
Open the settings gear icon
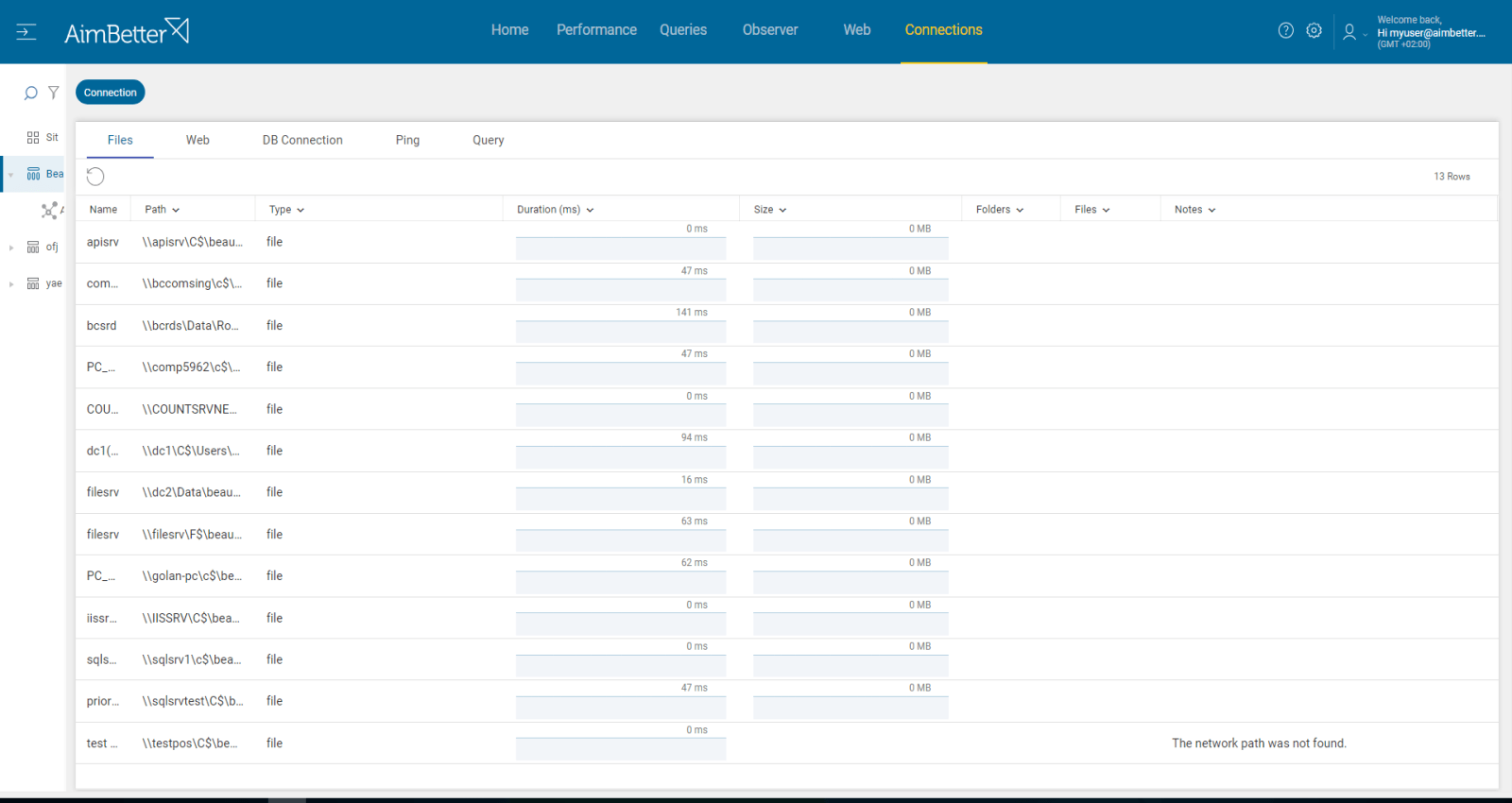(1314, 30)
